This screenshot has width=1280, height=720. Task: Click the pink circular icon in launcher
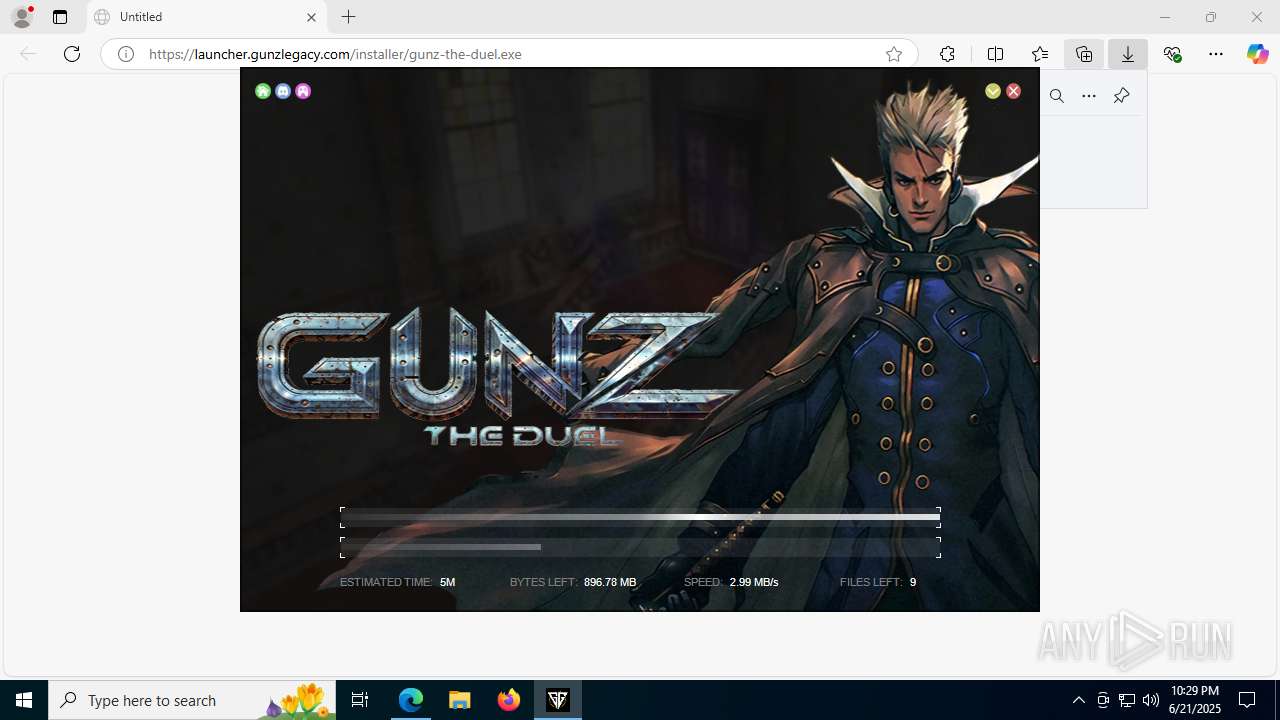click(x=303, y=91)
